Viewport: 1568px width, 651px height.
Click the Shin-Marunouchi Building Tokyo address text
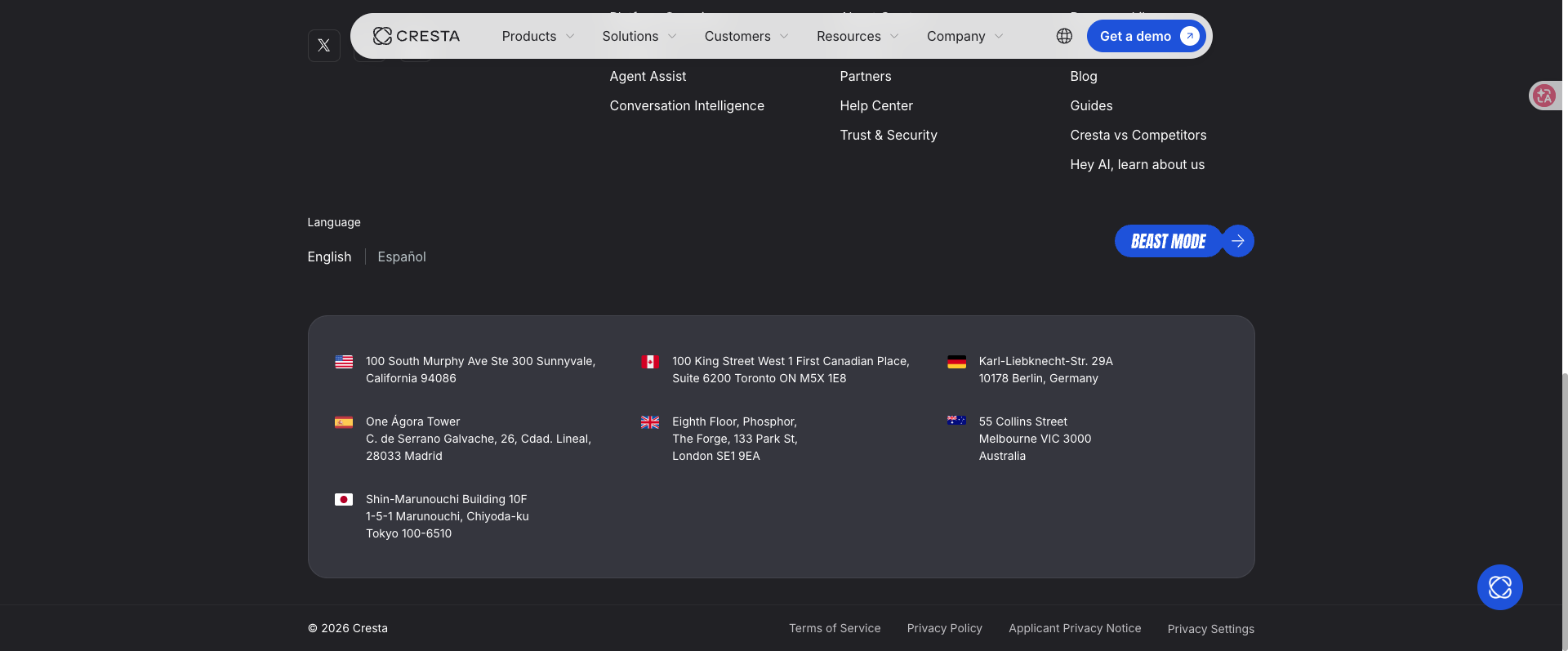[x=448, y=516]
